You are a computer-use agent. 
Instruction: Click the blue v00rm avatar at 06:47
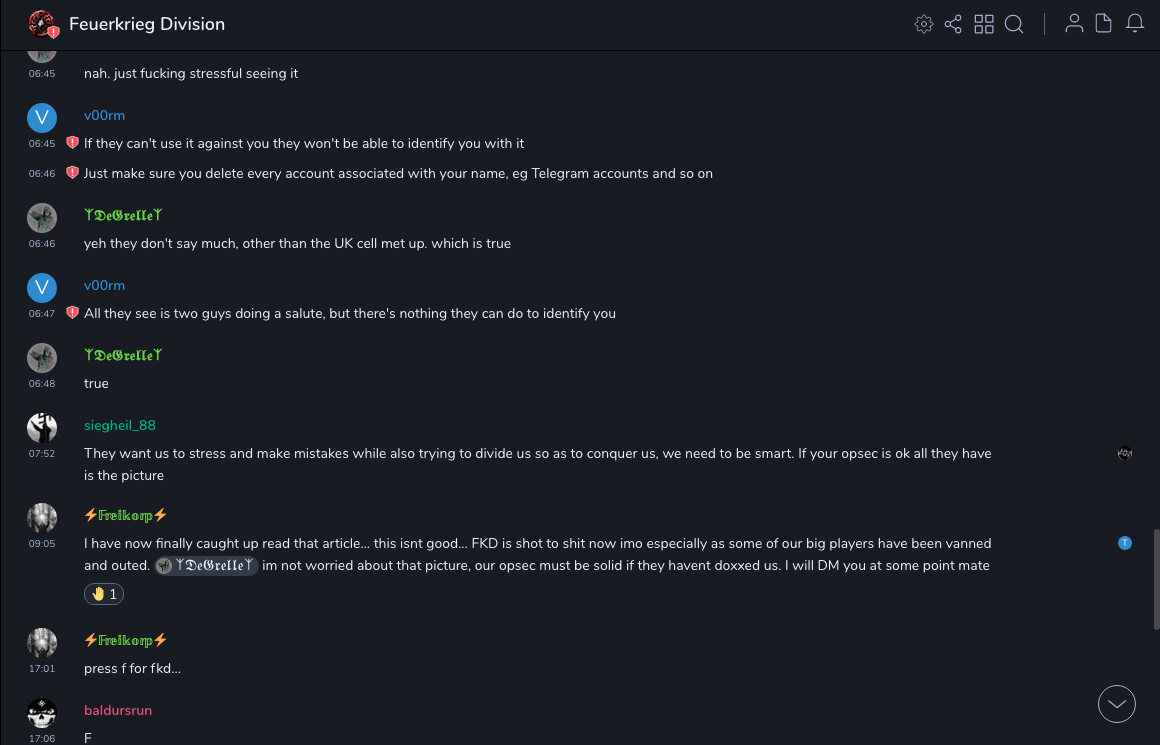point(42,288)
